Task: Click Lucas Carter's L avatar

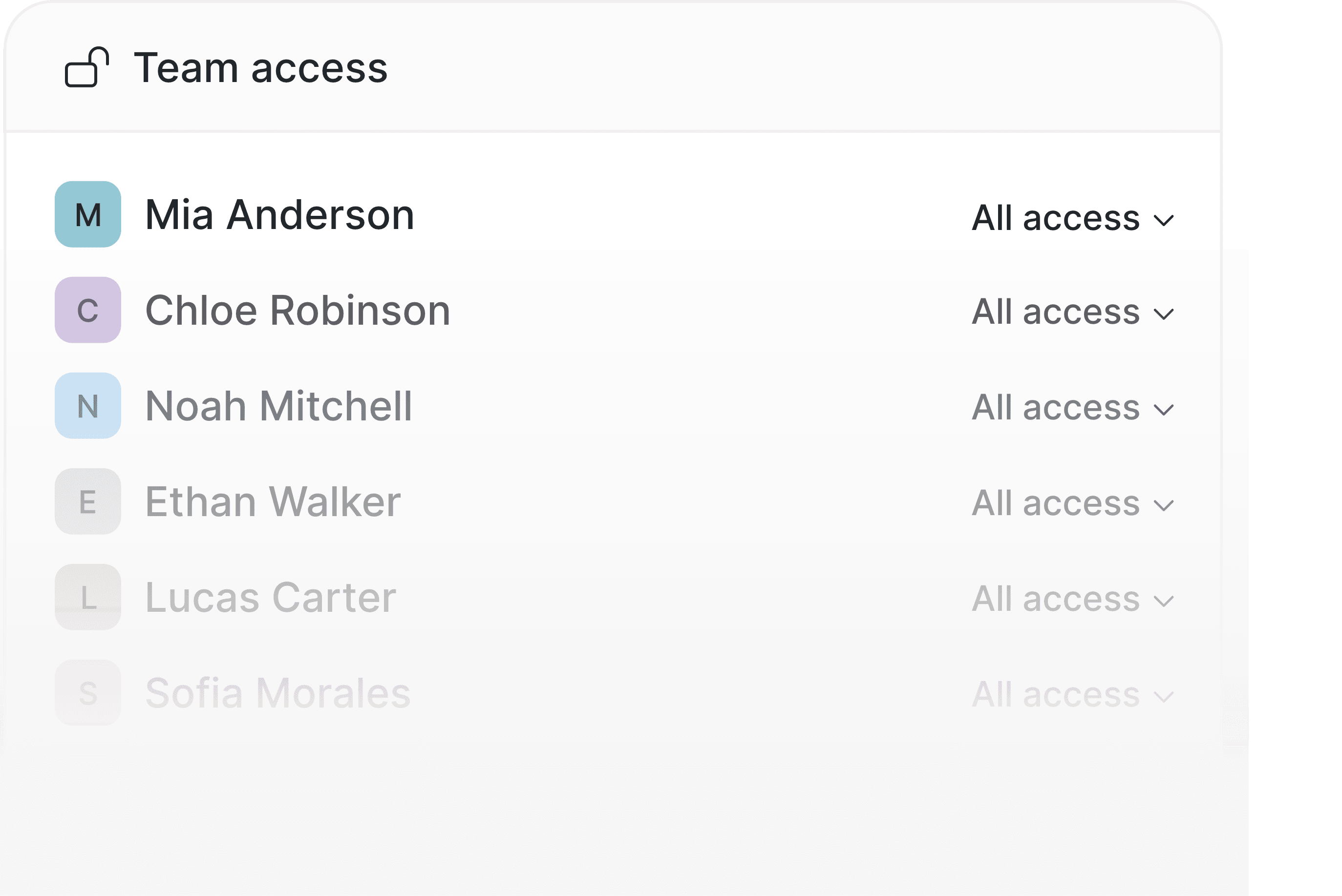Action: 88,597
